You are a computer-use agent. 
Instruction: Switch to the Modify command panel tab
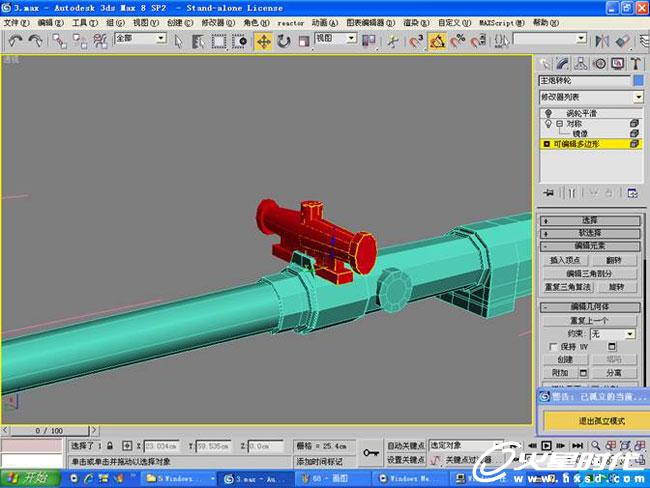(562, 63)
